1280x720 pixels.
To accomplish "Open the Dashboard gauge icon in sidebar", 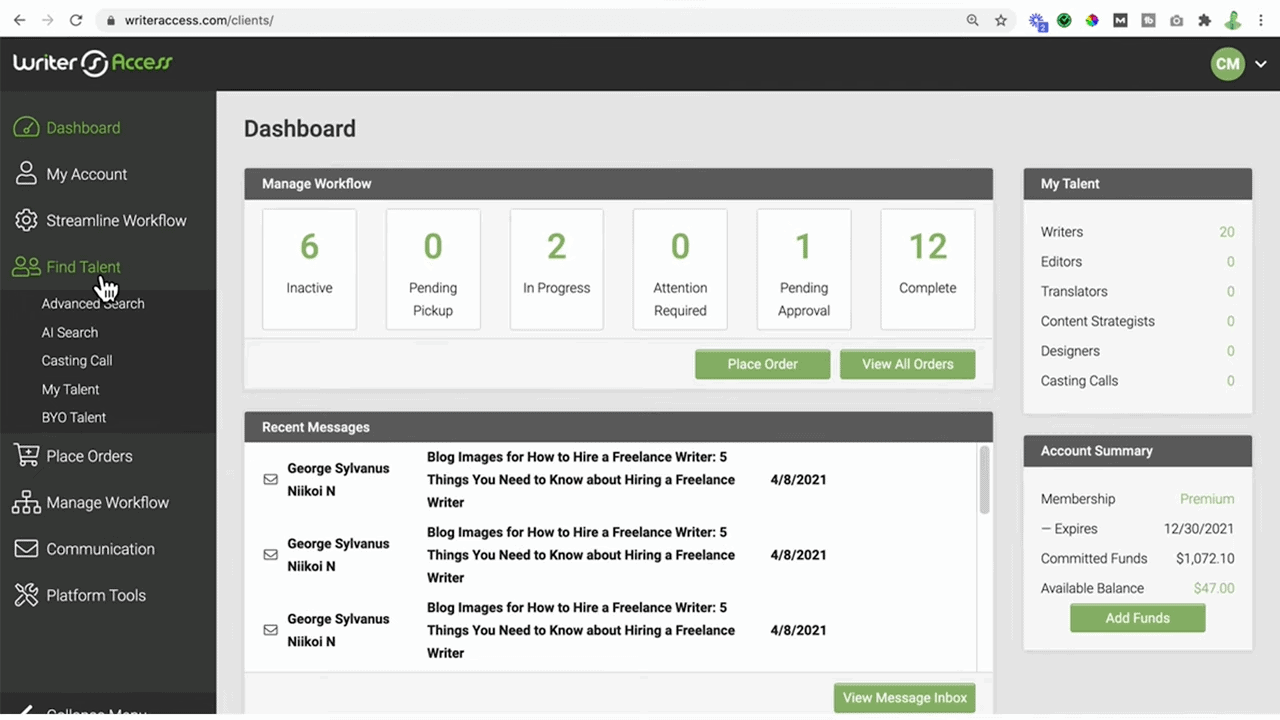I will [x=26, y=128].
